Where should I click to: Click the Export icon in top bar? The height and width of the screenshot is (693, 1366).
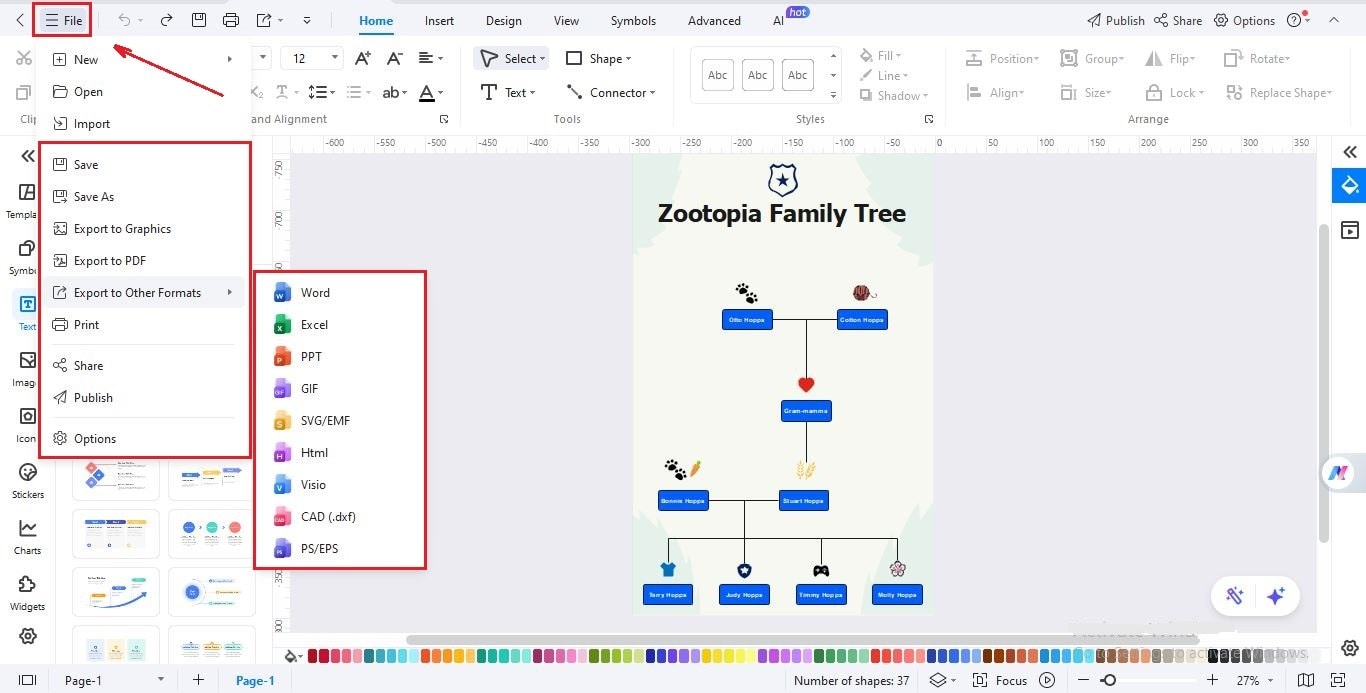pyautogui.click(x=264, y=20)
